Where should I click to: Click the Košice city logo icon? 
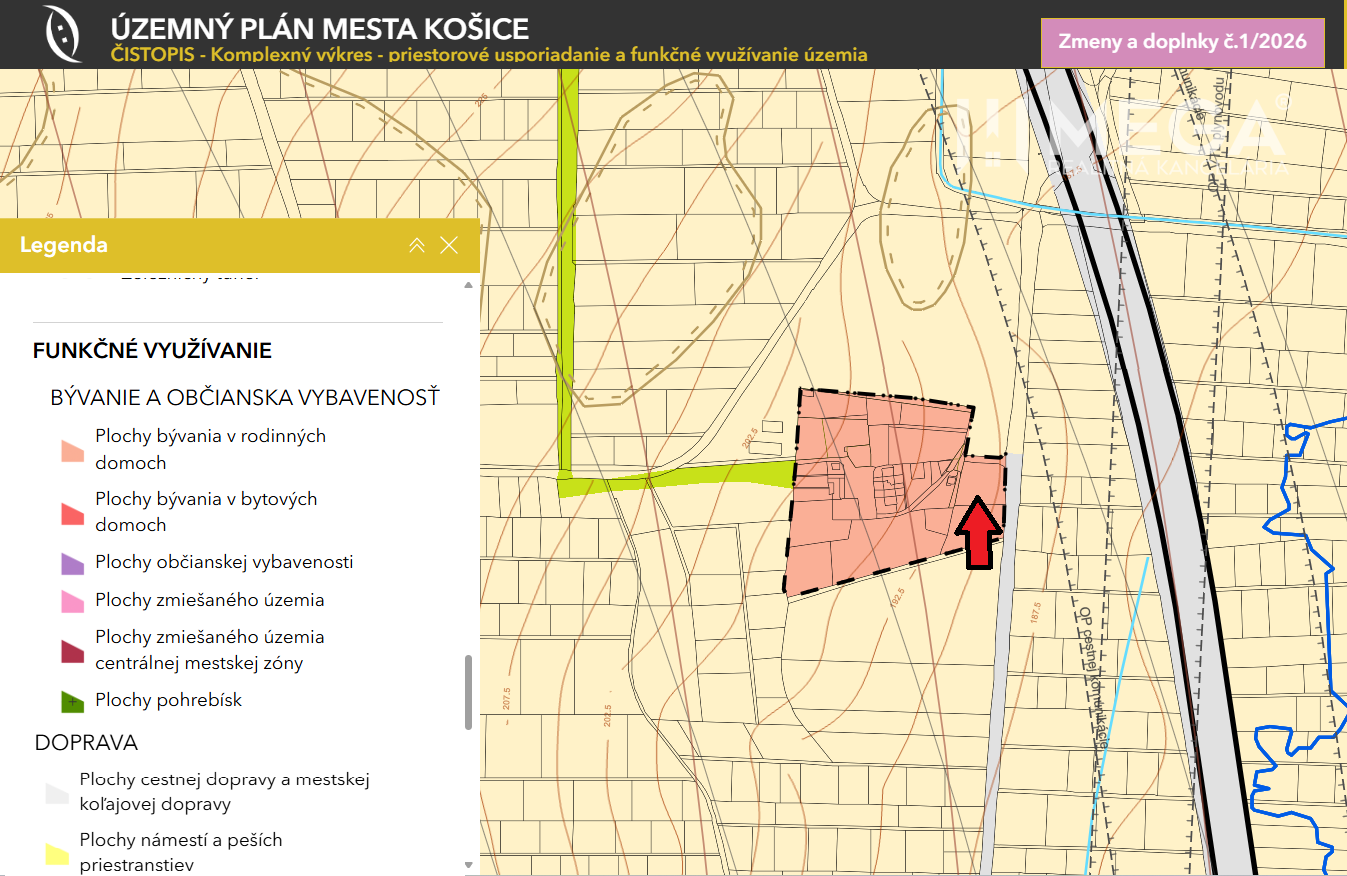point(62,33)
